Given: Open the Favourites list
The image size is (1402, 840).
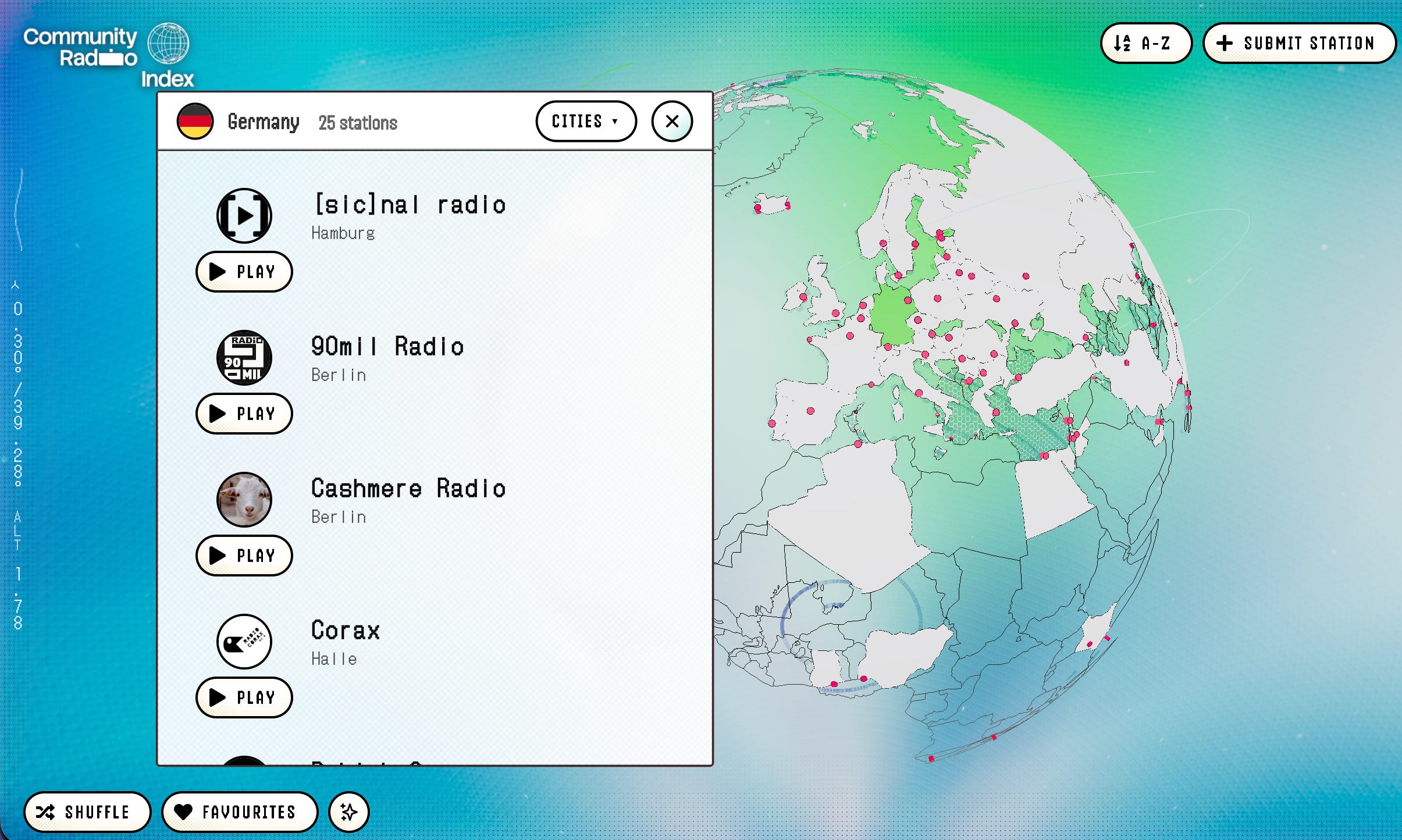Looking at the screenshot, I should pos(240,812).
